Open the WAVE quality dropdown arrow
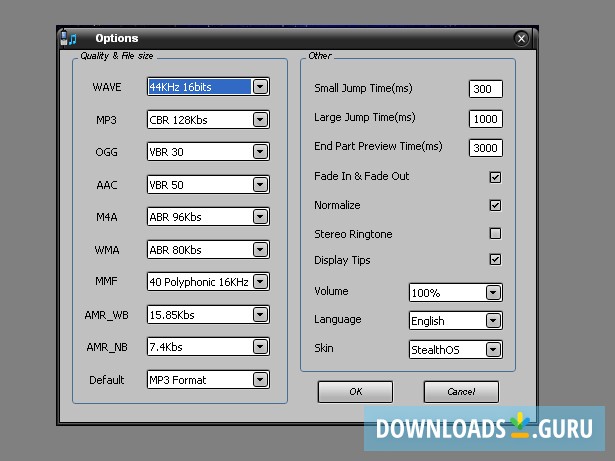This screenshot has height=461, width=615. (x=260, y=86)
